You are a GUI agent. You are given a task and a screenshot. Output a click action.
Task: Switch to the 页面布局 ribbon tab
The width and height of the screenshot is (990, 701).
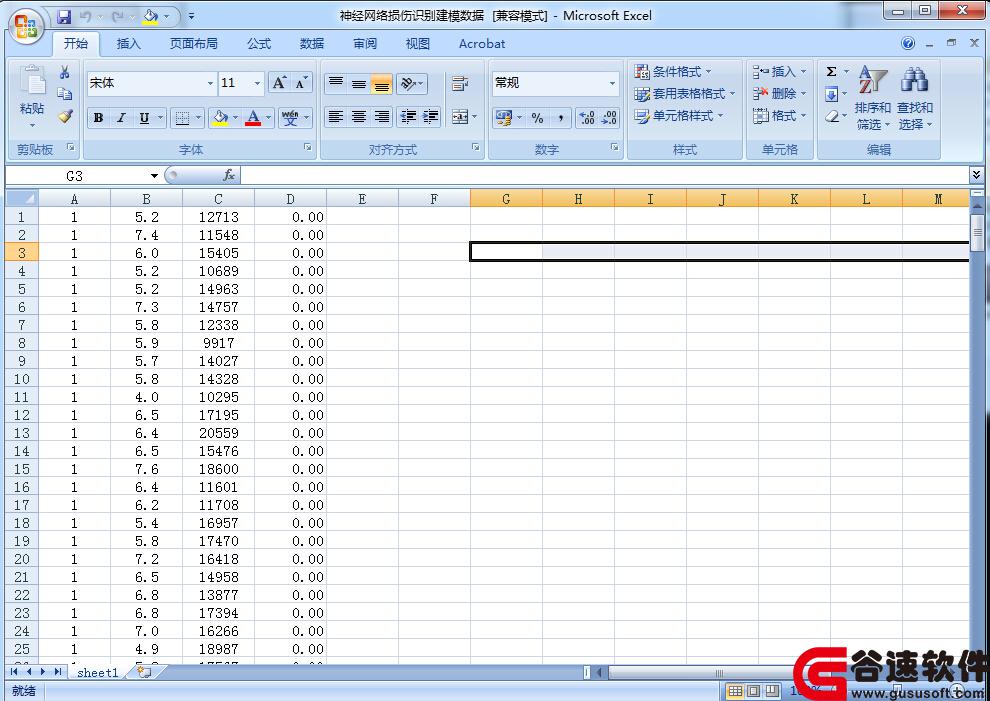click(193, 44)
